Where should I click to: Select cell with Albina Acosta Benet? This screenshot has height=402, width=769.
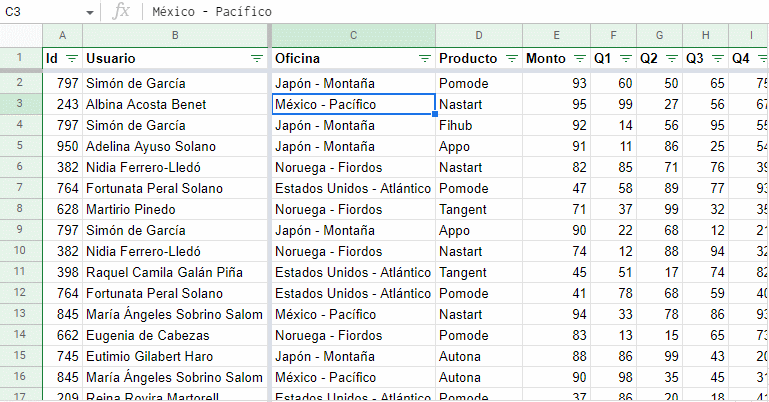click(x=175, y=104)
